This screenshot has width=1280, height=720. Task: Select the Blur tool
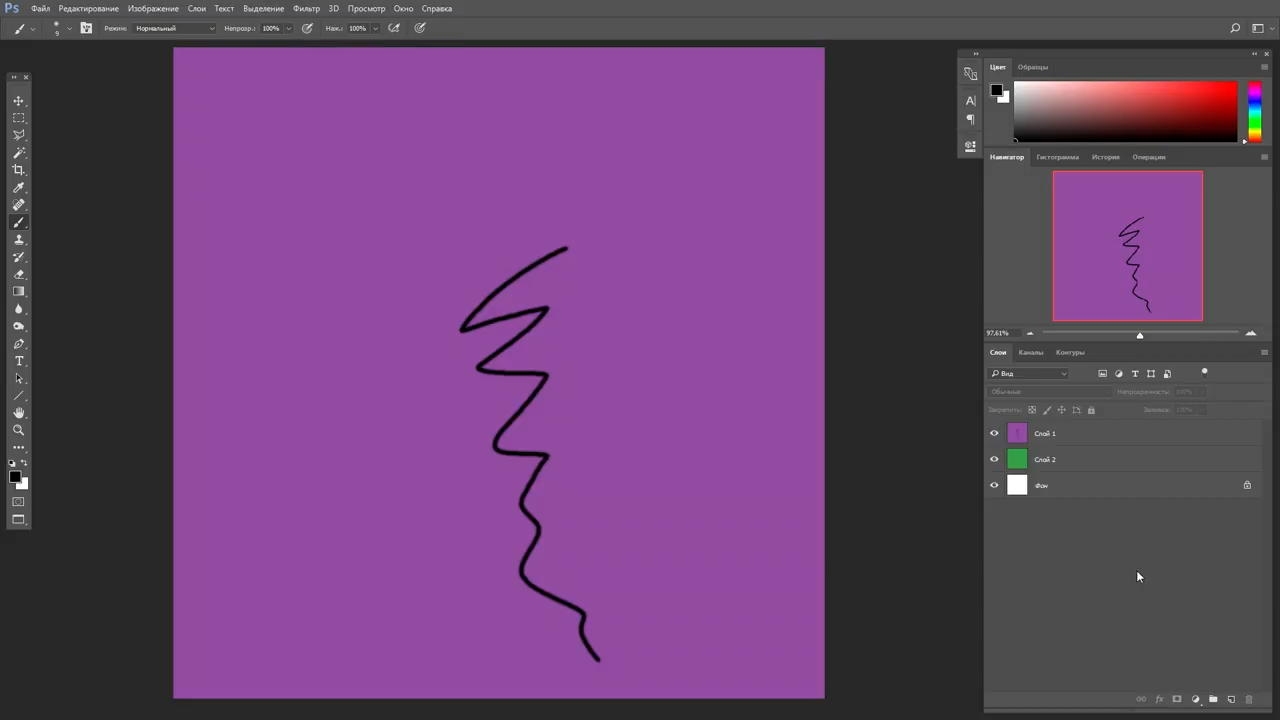tap(18, 309)
